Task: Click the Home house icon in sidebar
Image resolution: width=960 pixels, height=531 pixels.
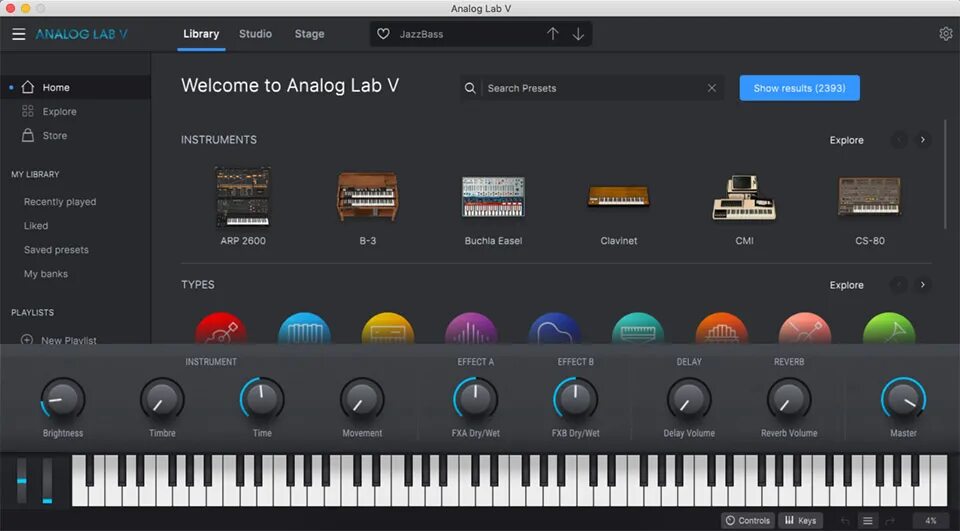Action: coord(28,87)
